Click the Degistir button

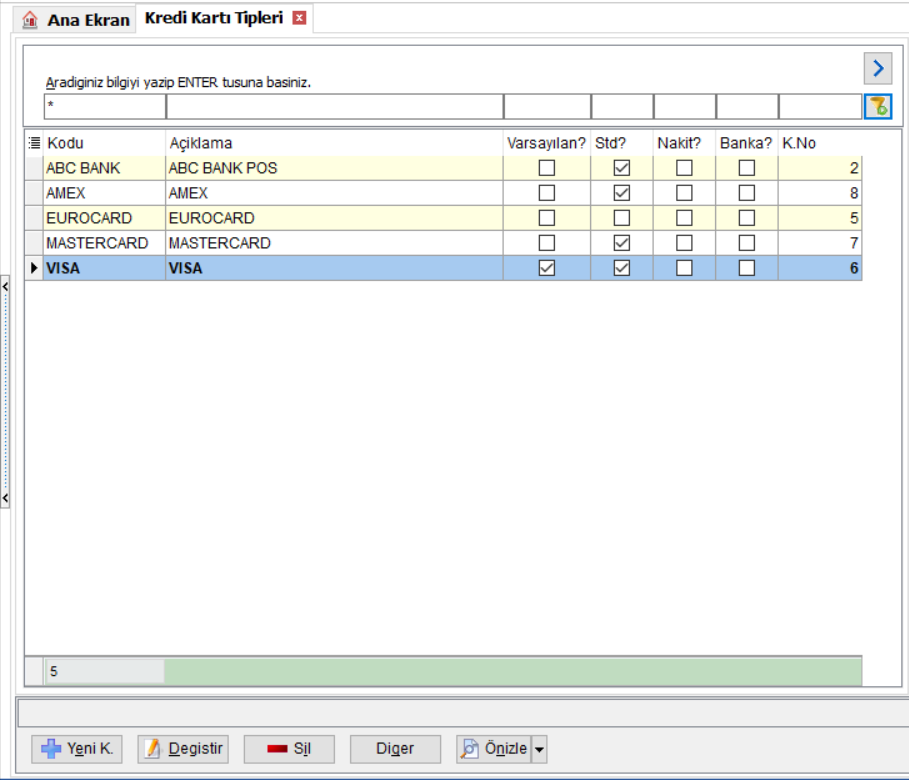[x=183, y=749]
